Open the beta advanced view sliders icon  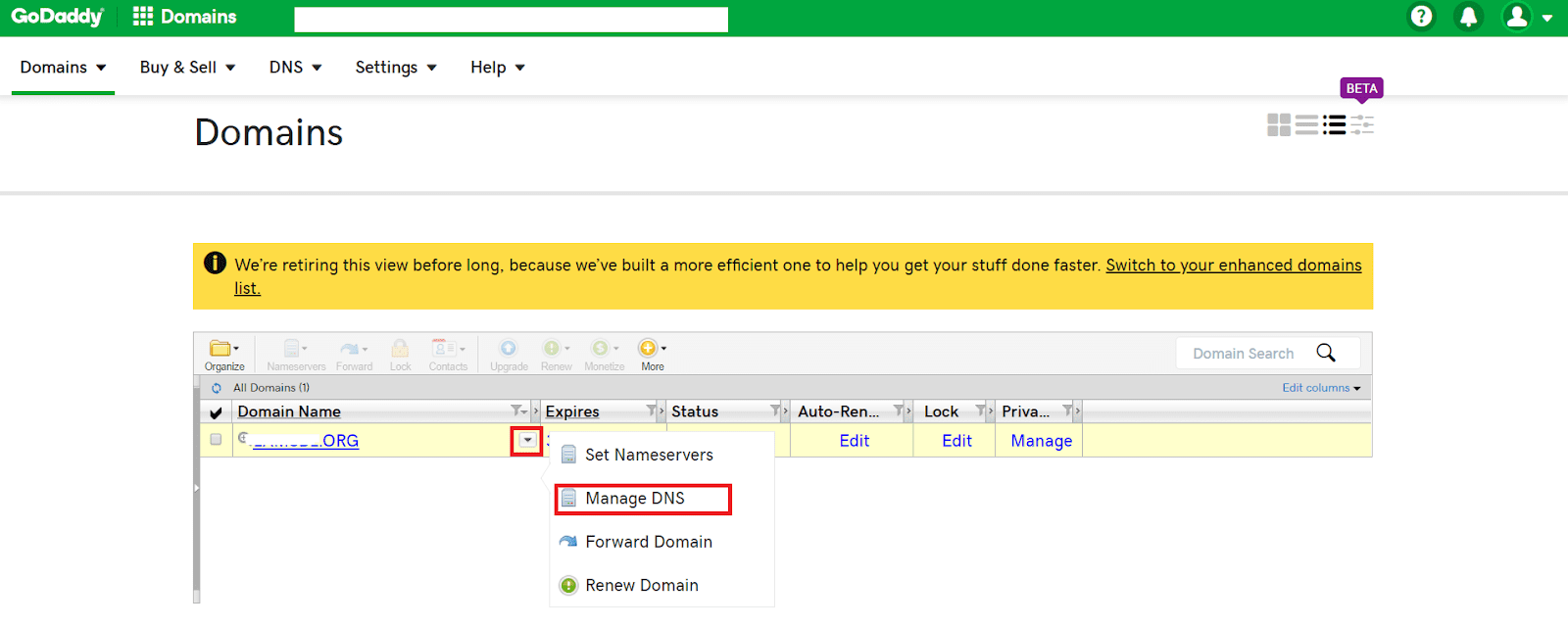pyautogui.click(x=1362, y=124)
